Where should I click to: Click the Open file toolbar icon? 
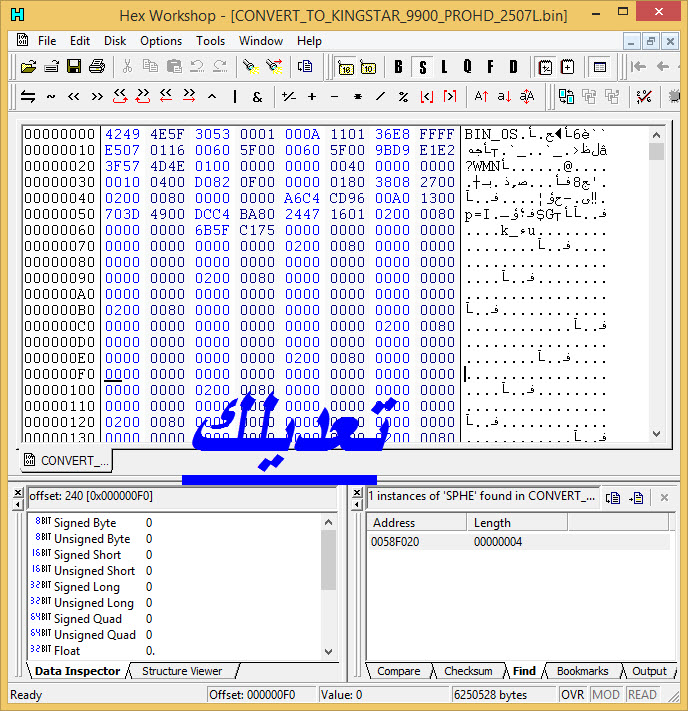pos(29,67)
